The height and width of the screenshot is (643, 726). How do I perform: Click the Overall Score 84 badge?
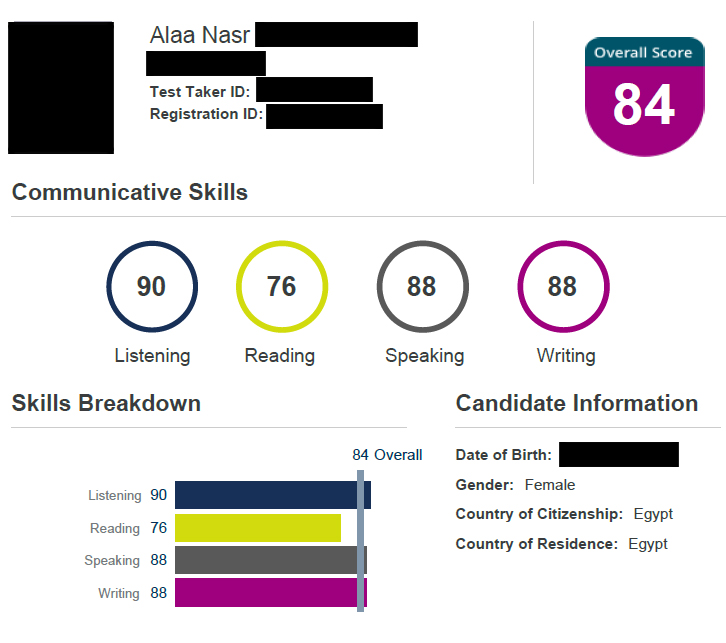(x=644, y=97)
